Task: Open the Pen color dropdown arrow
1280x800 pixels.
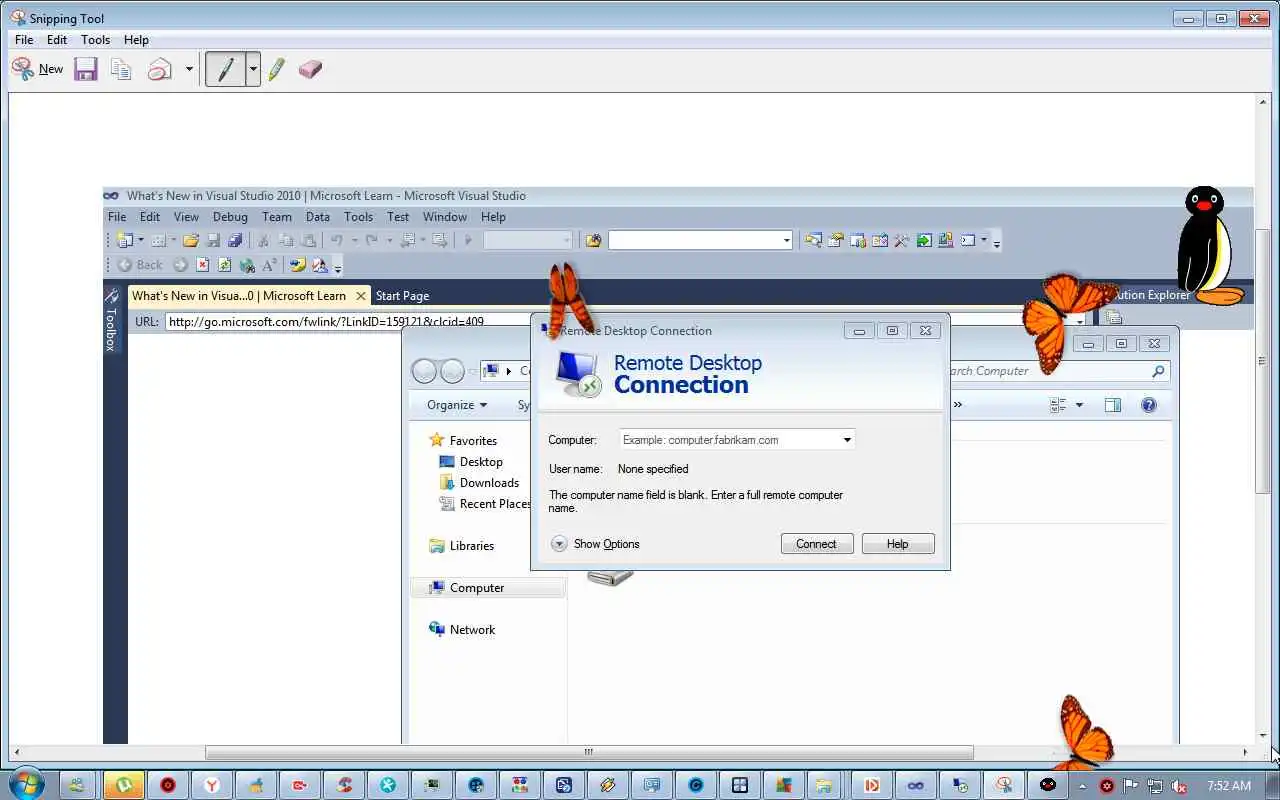Action: click(253, 69)
